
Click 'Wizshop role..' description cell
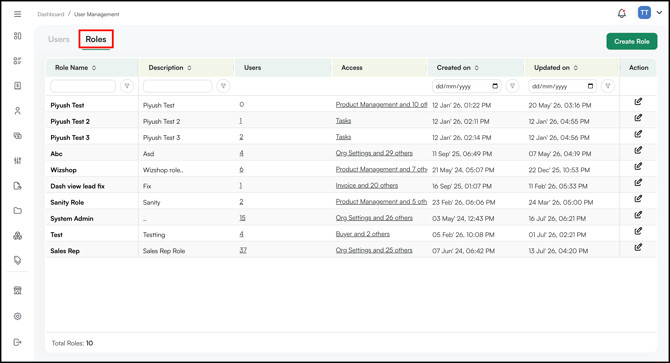(x=163, y=170)
